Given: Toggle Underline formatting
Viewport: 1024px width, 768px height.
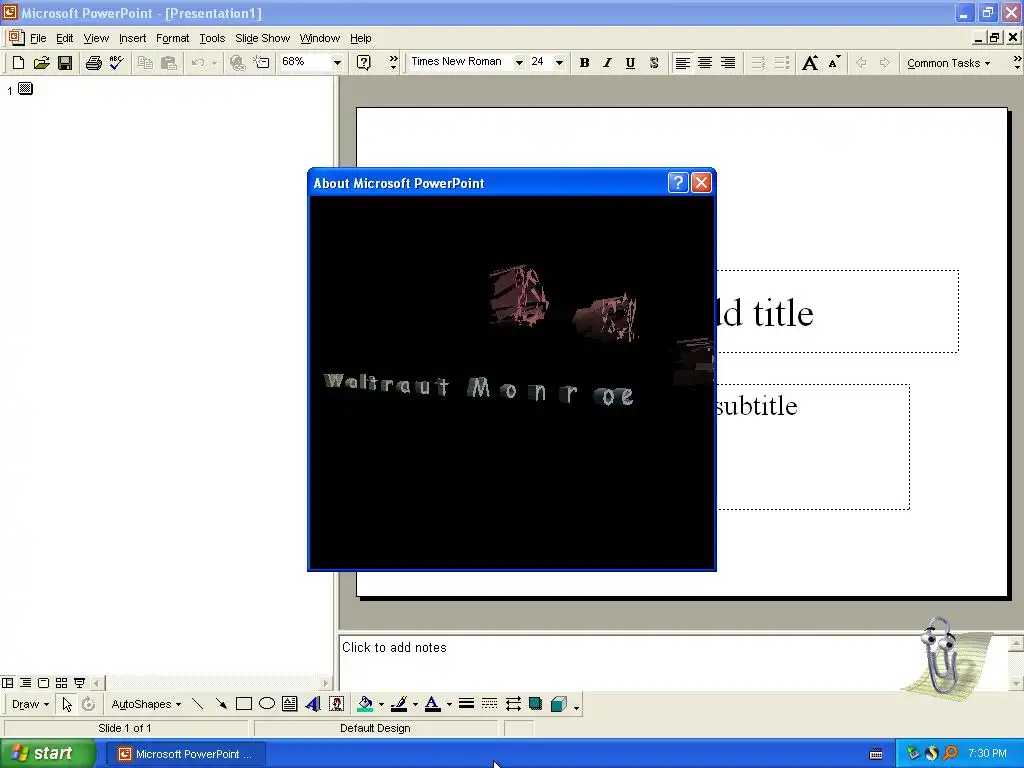Looking at the screenshot, I should (630, 63).
